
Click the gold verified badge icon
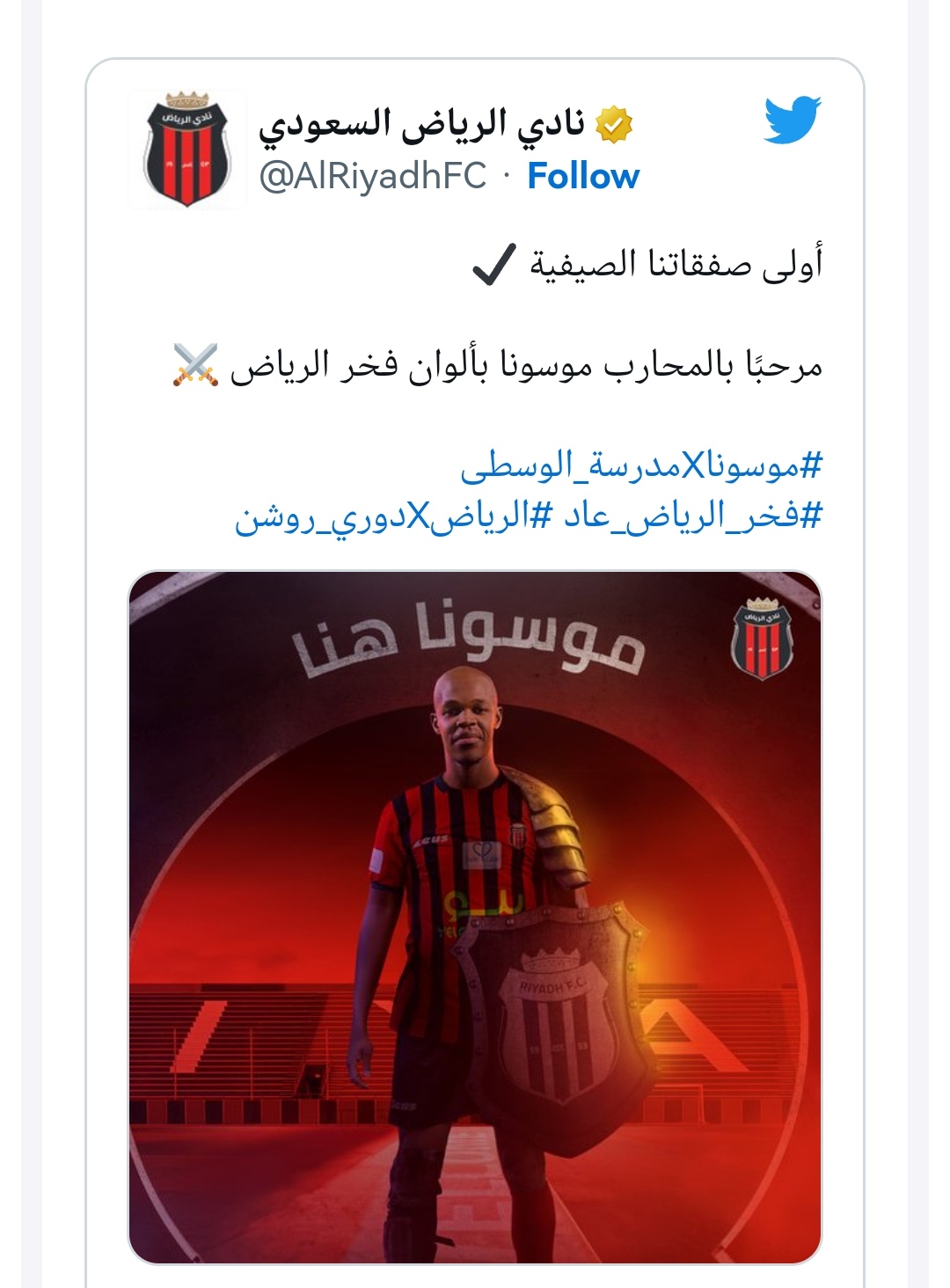[614, 125]
